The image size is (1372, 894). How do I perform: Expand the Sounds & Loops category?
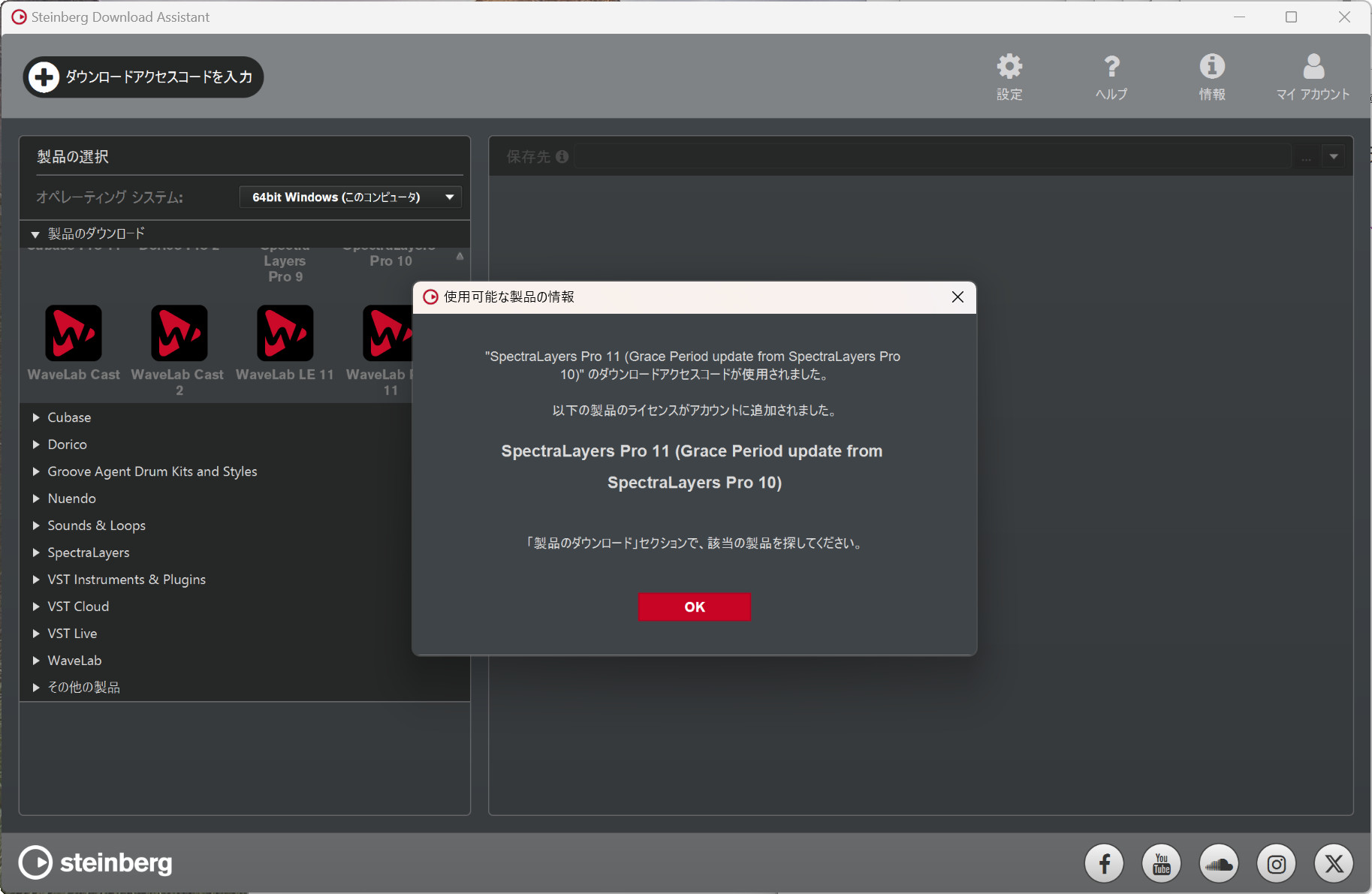pyautogui.click(x=35, y=525)
